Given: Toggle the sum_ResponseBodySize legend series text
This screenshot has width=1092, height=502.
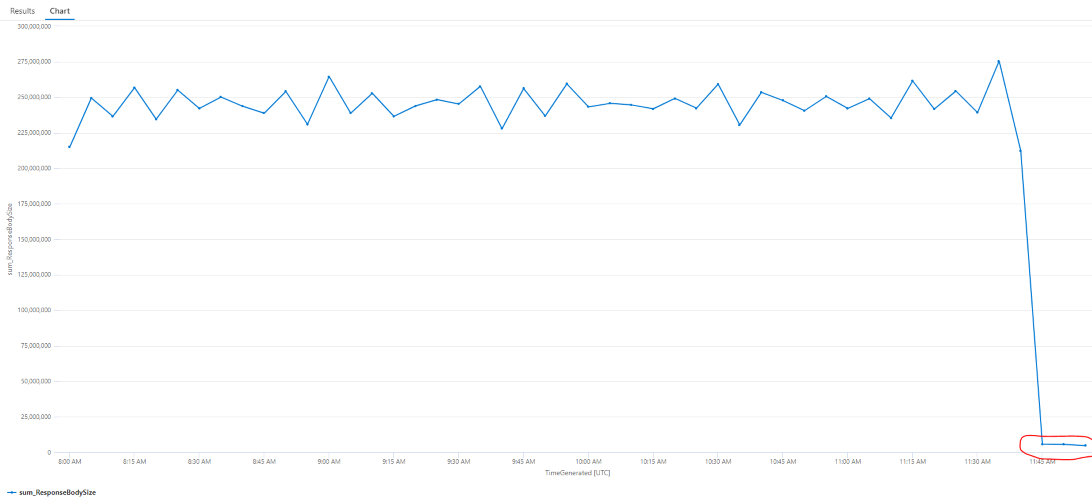Looking at the screenshot, I should pyautogui.click(x=57, y=492).
